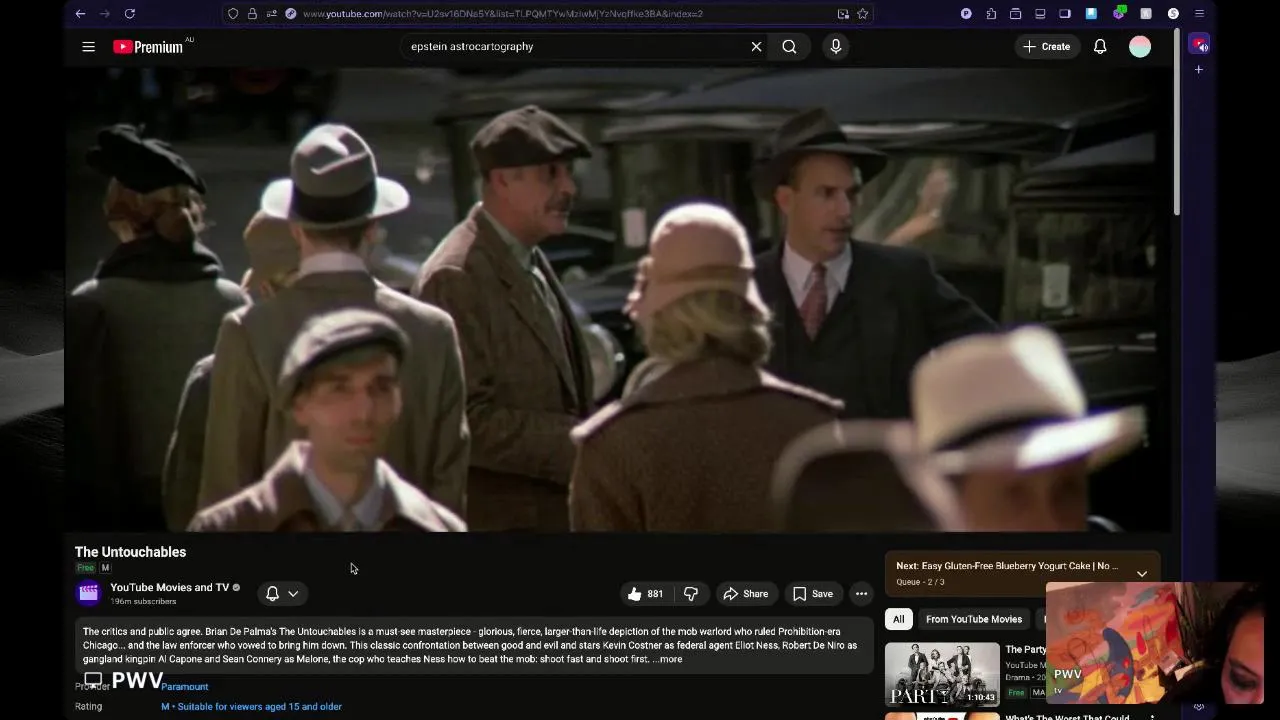
Task: Click the Next: Easy Gluten-Free queue title
Action: (1007, 566)
